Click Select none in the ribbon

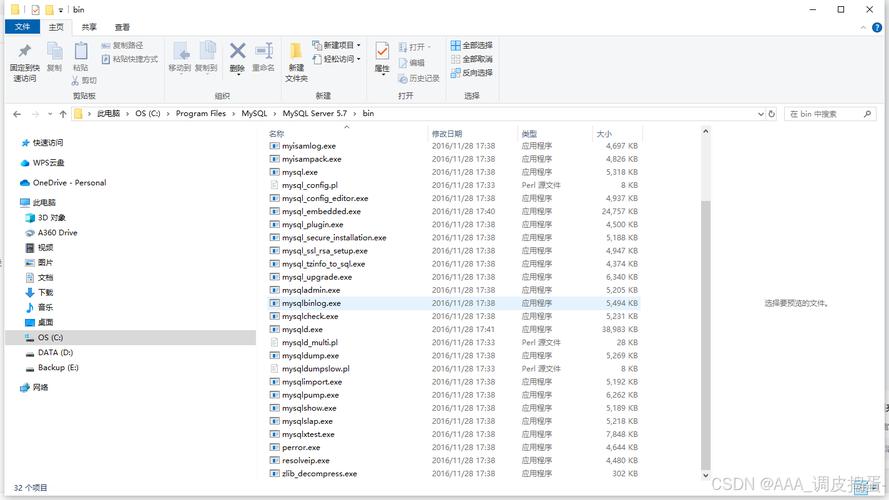point(472,59)
